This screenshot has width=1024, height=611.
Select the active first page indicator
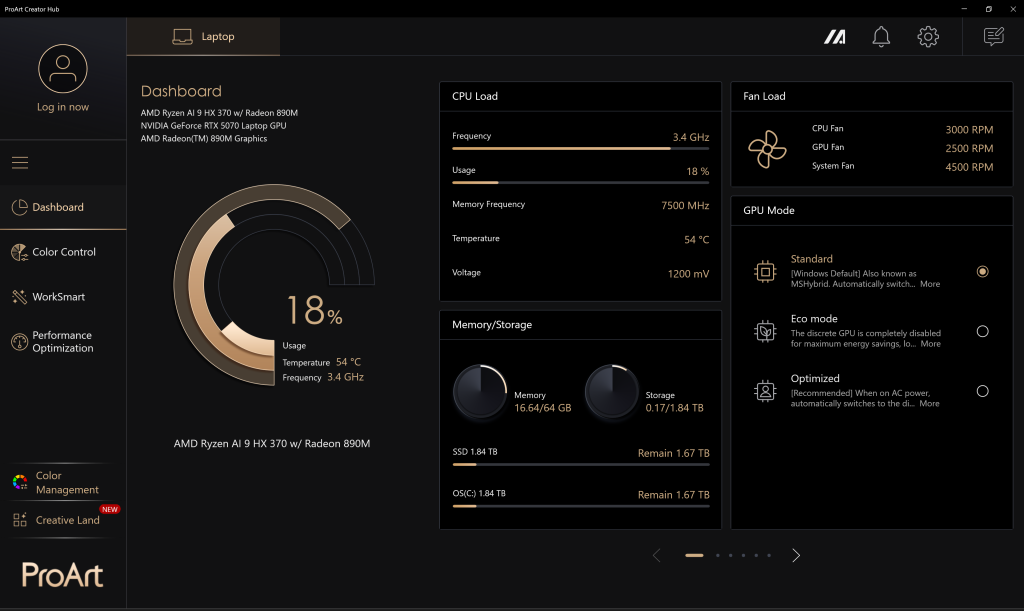click(x=694, y=556)
